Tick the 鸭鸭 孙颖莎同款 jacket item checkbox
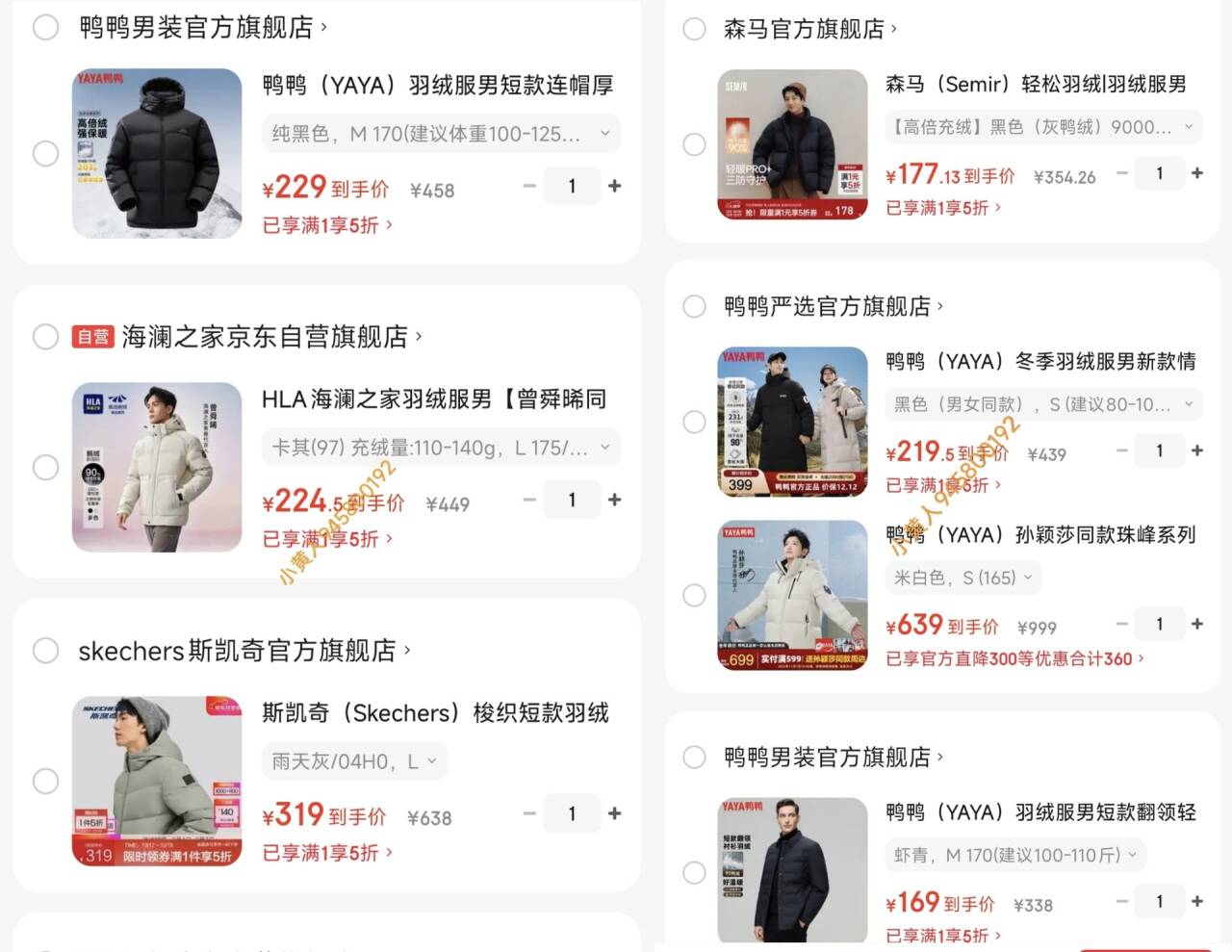This screenshot has height=952, width=1232. click(694, 595)
